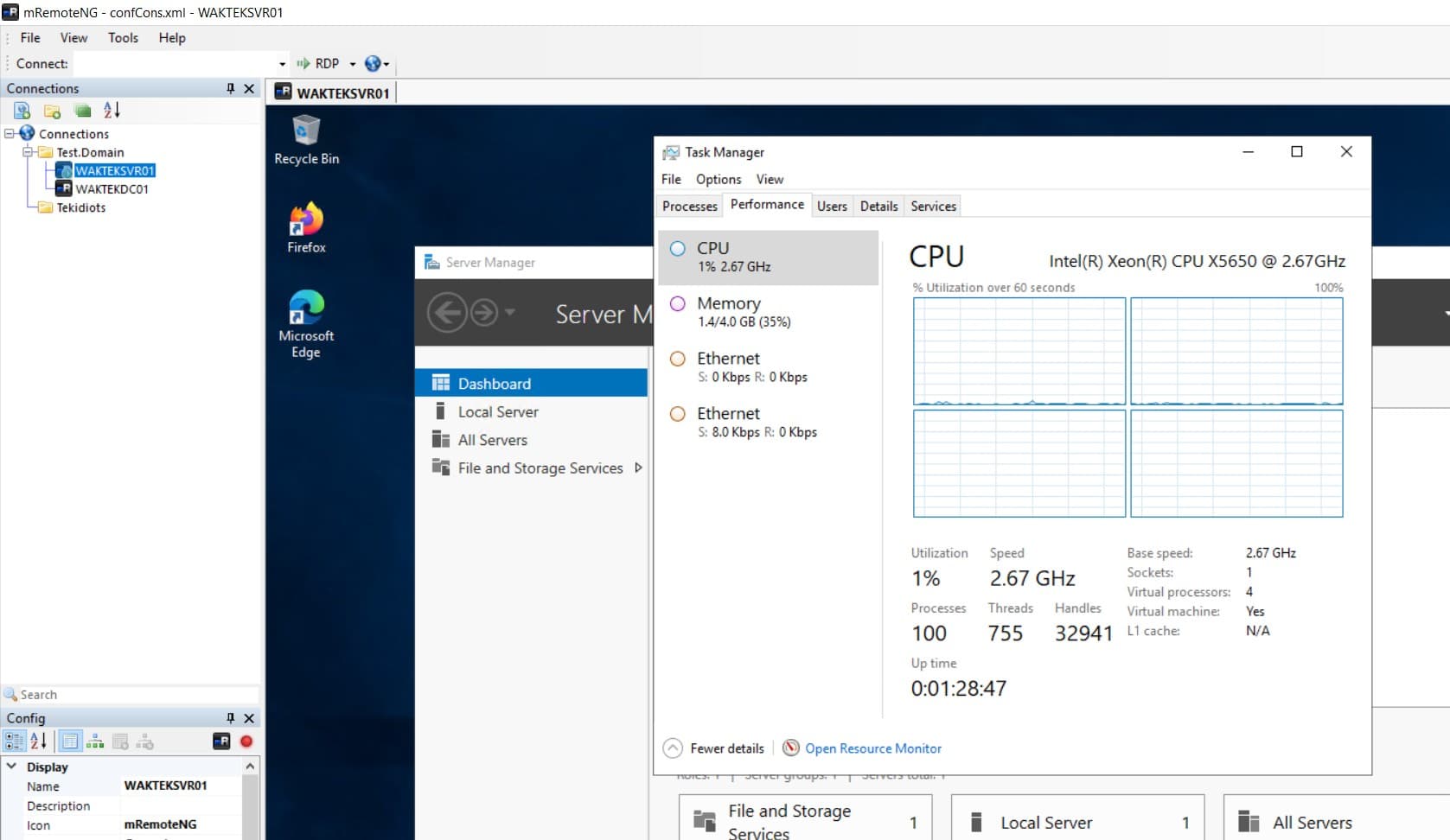This screenshot has width=1450, height=840.
Task: Click the Config scrollbar up arrow
Action: tap(250, 767)
